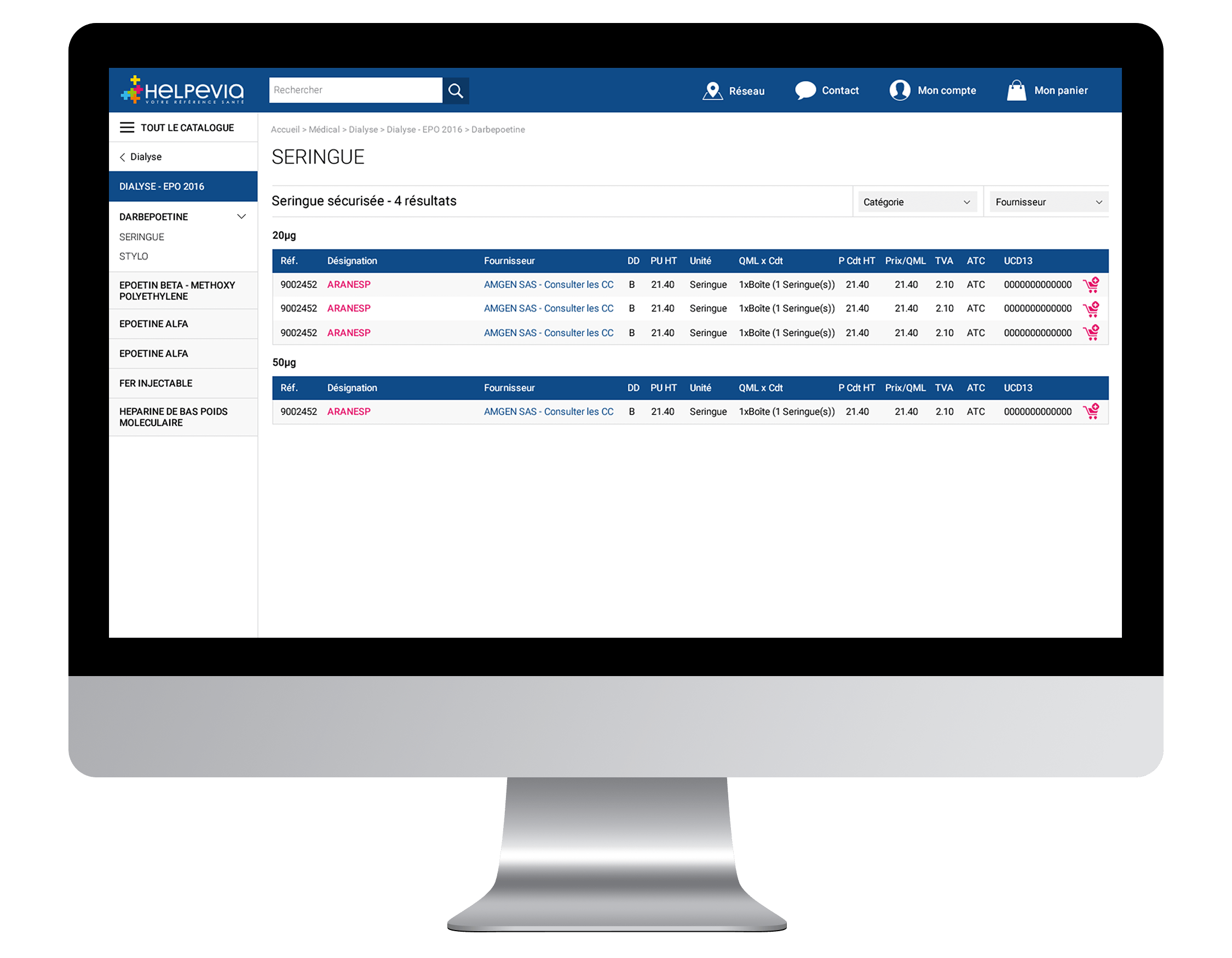1232x958 pixels.
Task: Open ARANESP link in third 20µg row
Action: 349,333
